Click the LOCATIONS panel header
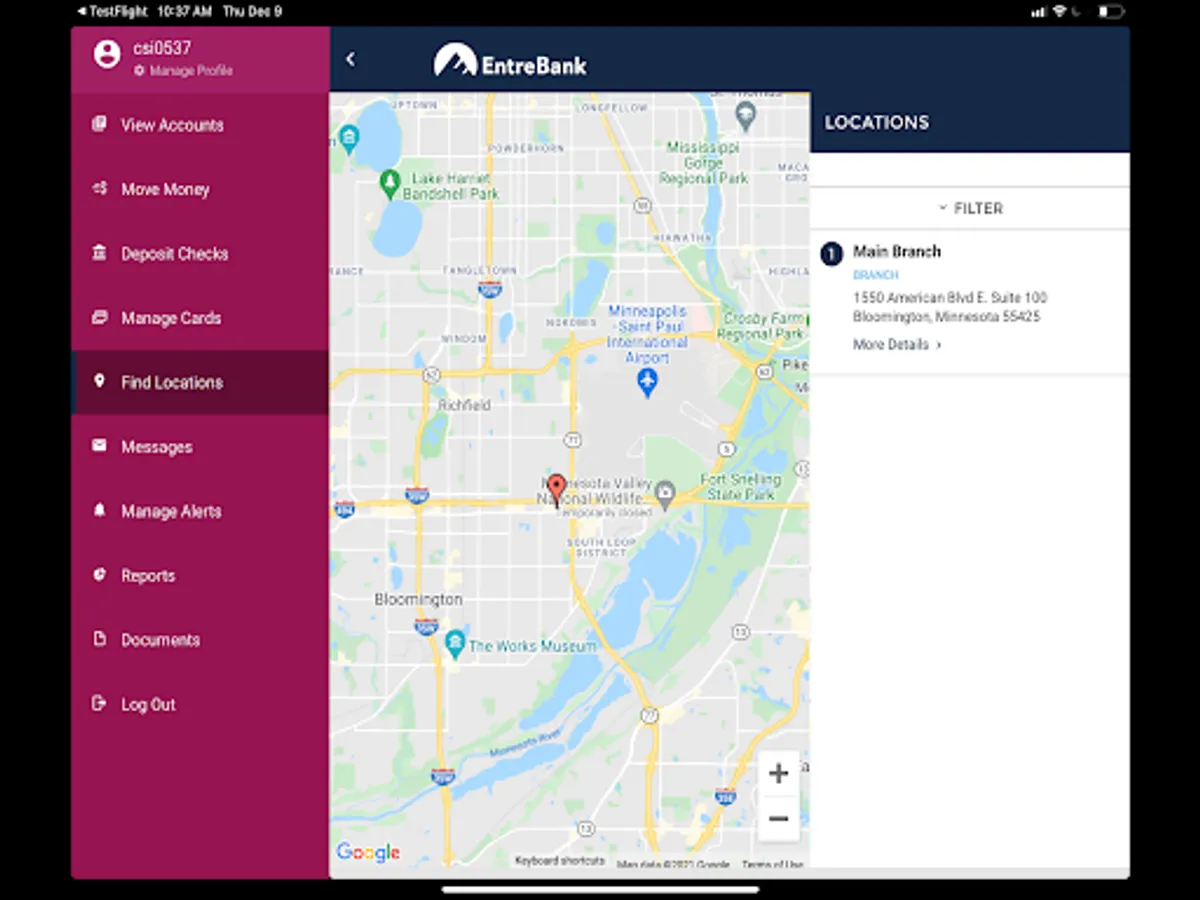The image size is (1200, 900). click(x=970, y=122)
